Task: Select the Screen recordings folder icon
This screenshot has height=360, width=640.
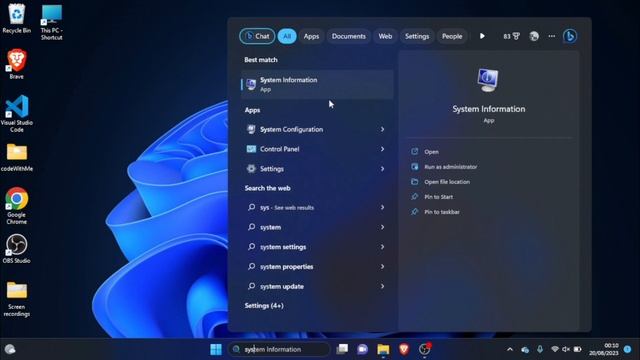Action: pyautogui.click(x=17, y=299)
